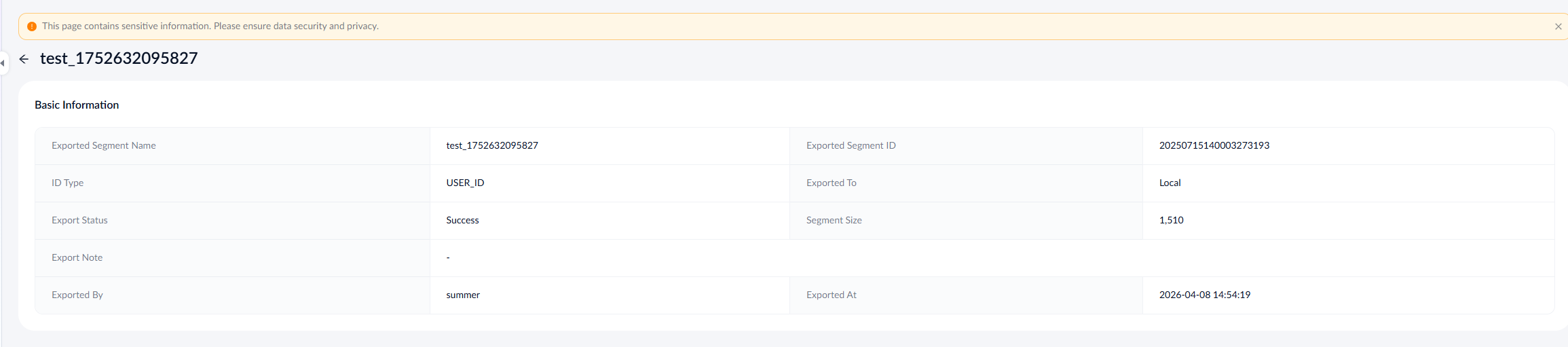
Task: Select the segment size value 1,510
Action: pos(1171,220)
